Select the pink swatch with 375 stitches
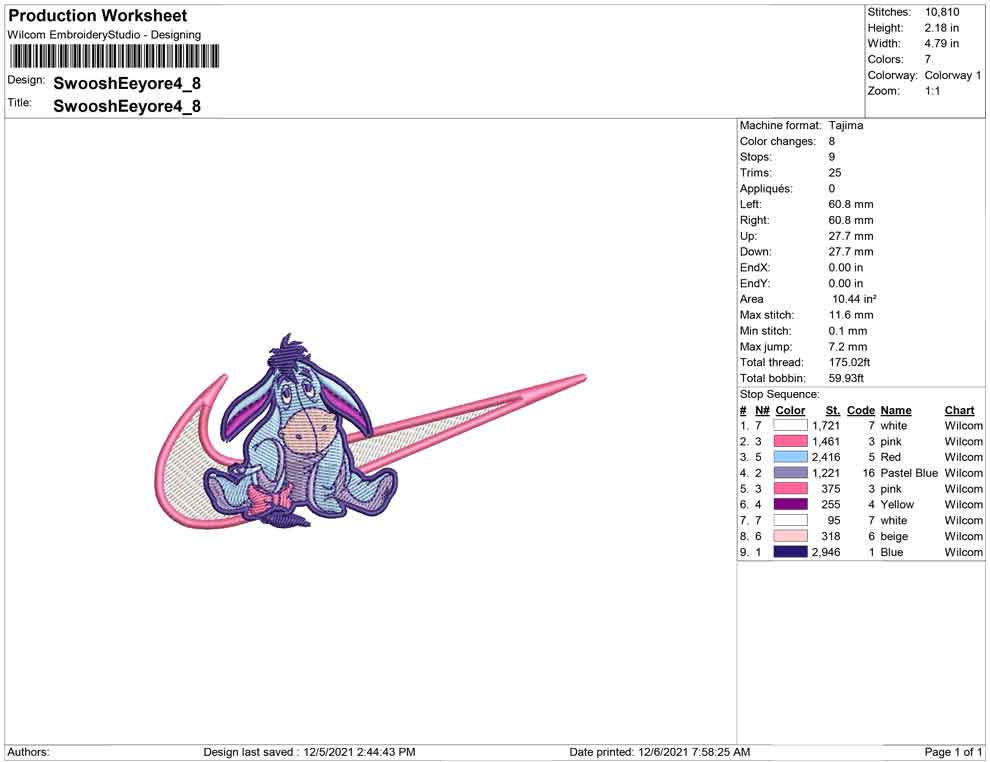The image size is (990, 762). click(x=790, y=489)
